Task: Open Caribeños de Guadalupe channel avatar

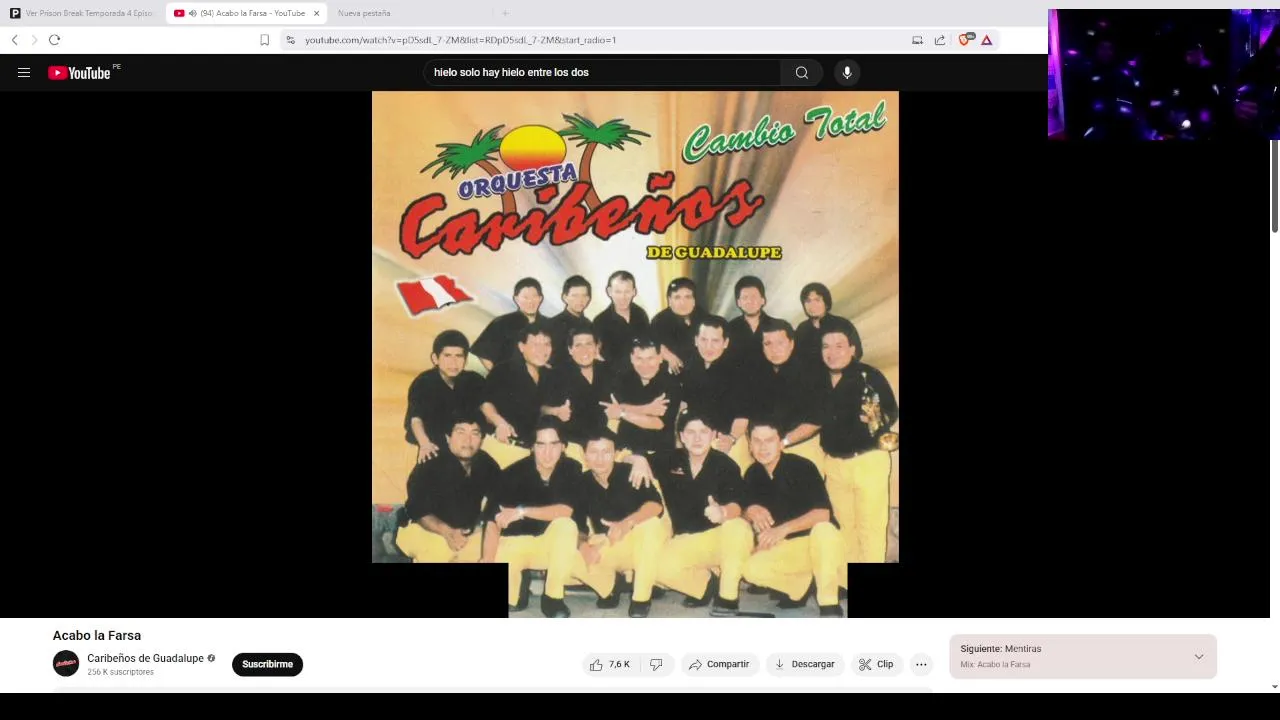Action: click(x=66, y=663)
